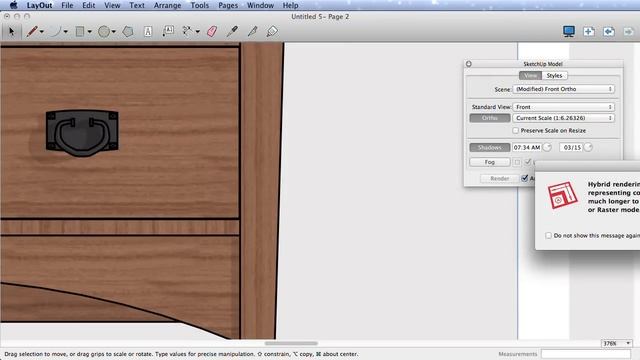Choose the red pencil Line tool
640x360 pixels.
click(32, 31)
